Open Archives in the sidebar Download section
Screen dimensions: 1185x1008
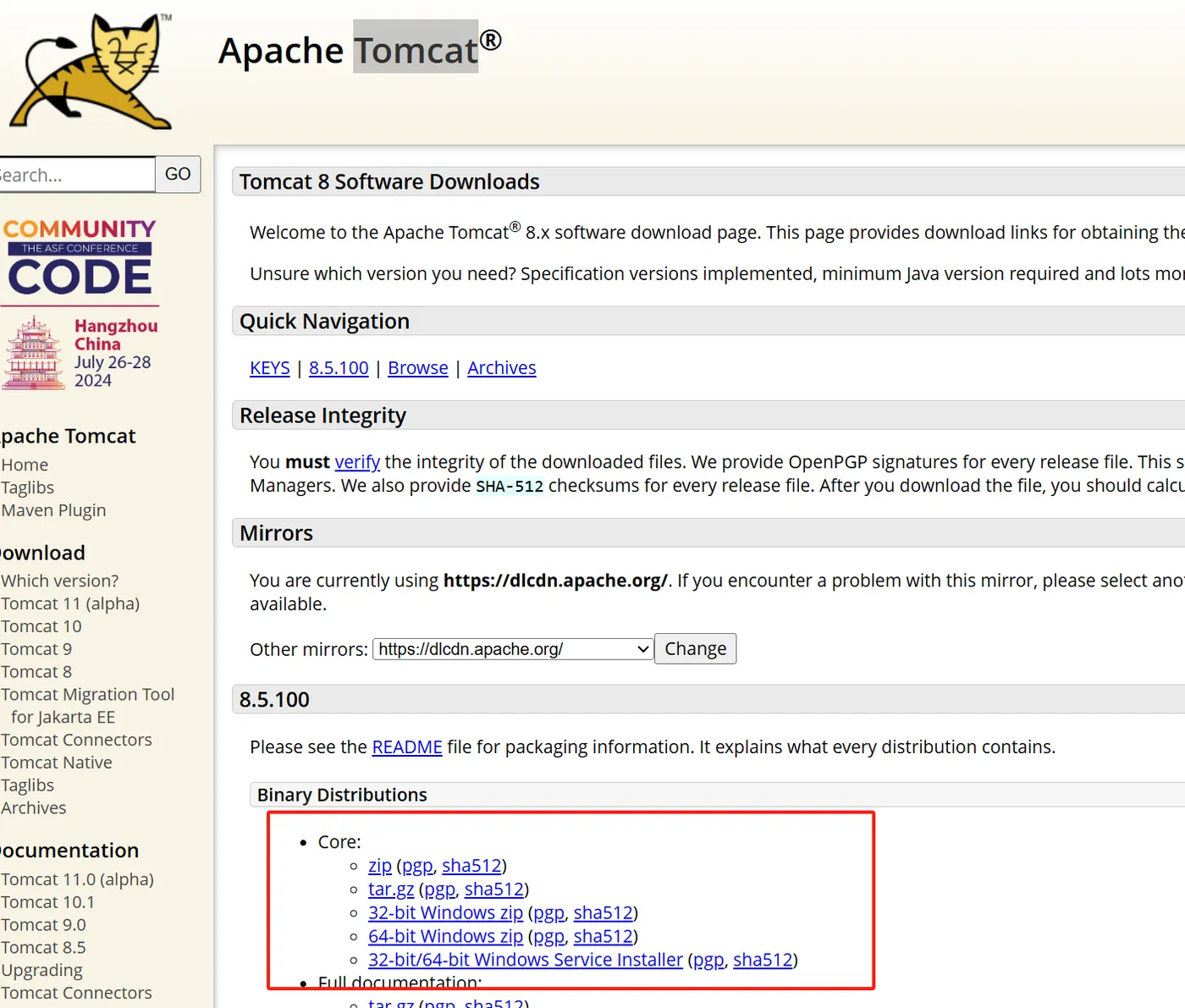click(x=33, y=808)
